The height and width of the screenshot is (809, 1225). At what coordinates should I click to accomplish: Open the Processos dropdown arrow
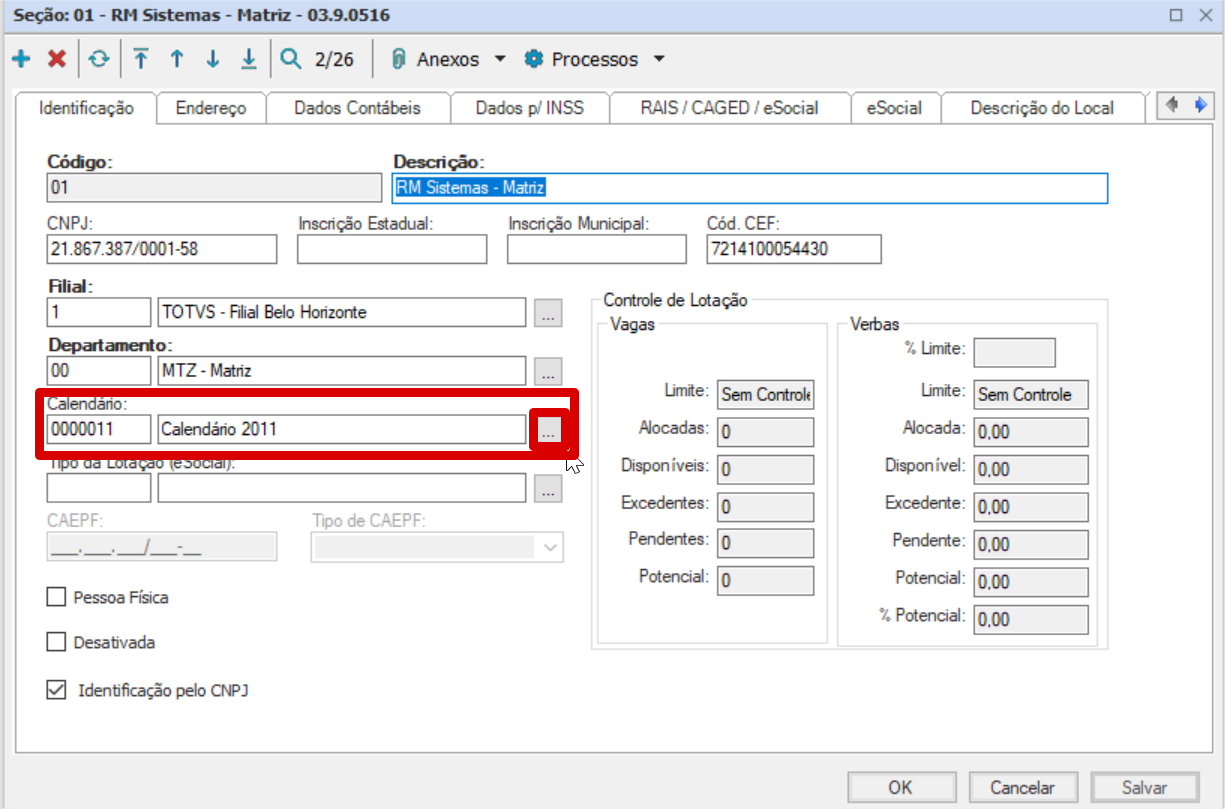(x=658, y=59)
